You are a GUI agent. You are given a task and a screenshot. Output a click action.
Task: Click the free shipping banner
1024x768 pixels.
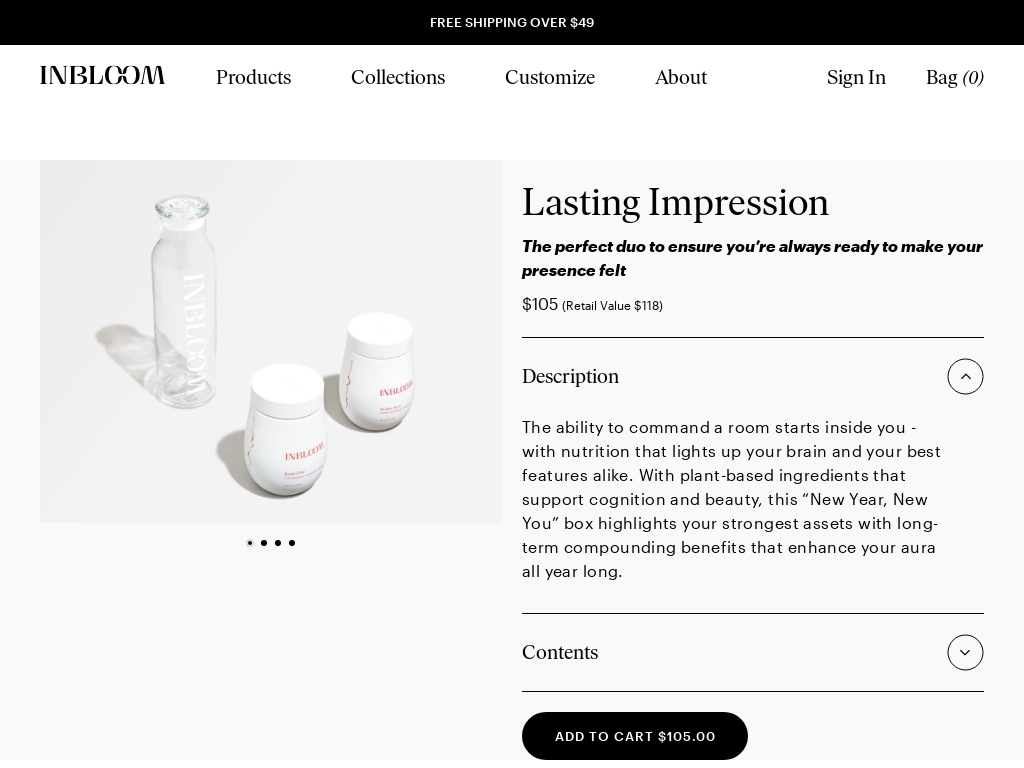(x=512, y=22)
